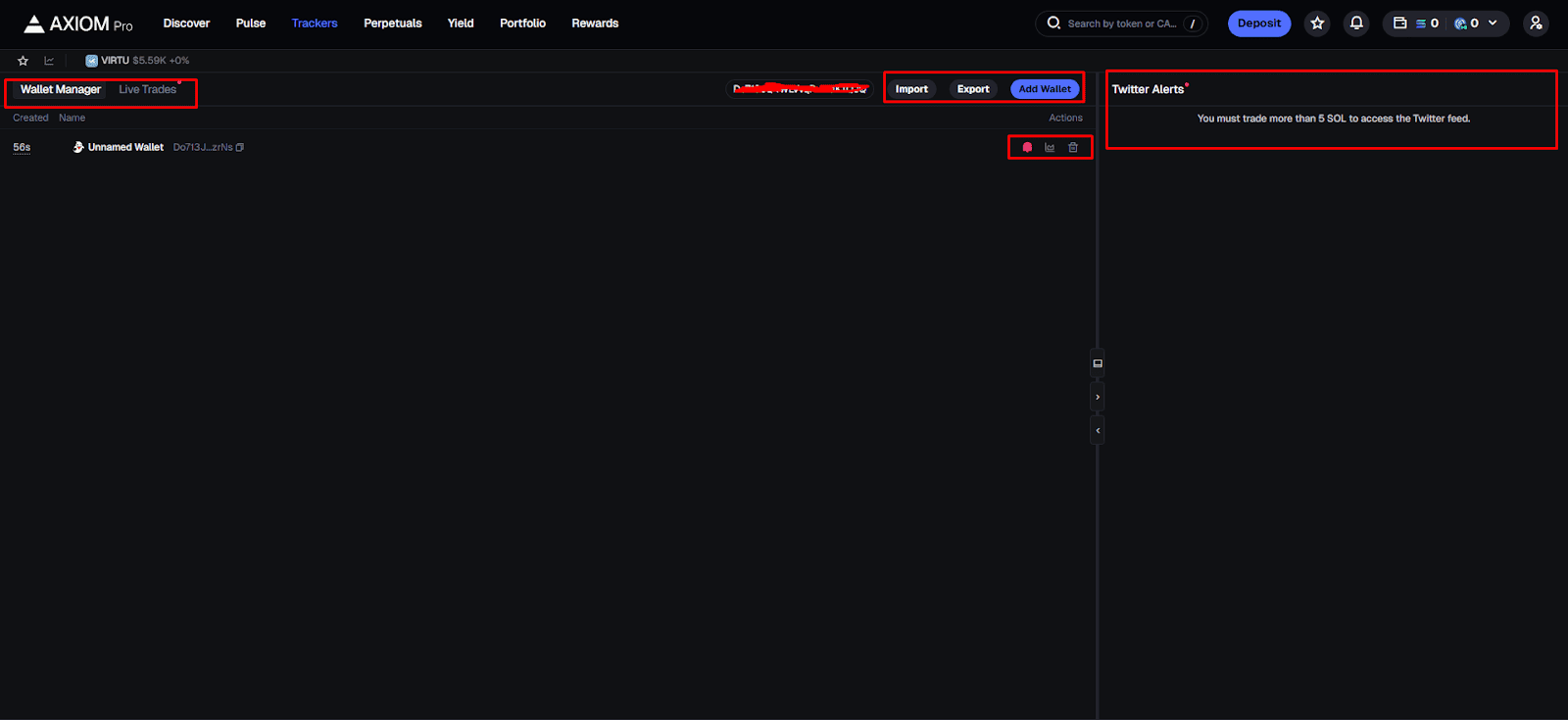
Task: Click the Add Wallet button
Action: [1045, 89]
